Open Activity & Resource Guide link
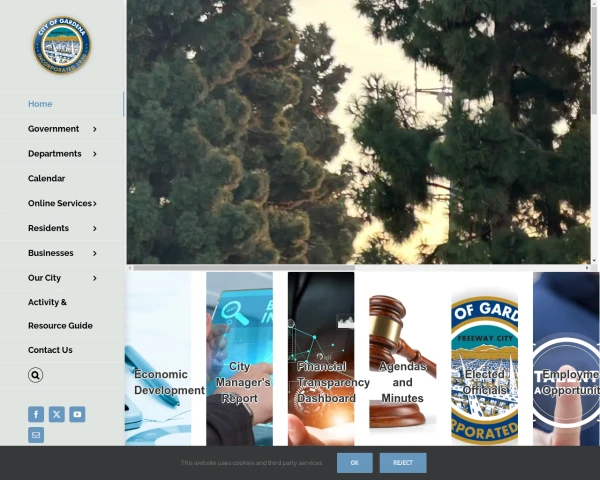Screen dimensions: 600x480 click(60, 314)
